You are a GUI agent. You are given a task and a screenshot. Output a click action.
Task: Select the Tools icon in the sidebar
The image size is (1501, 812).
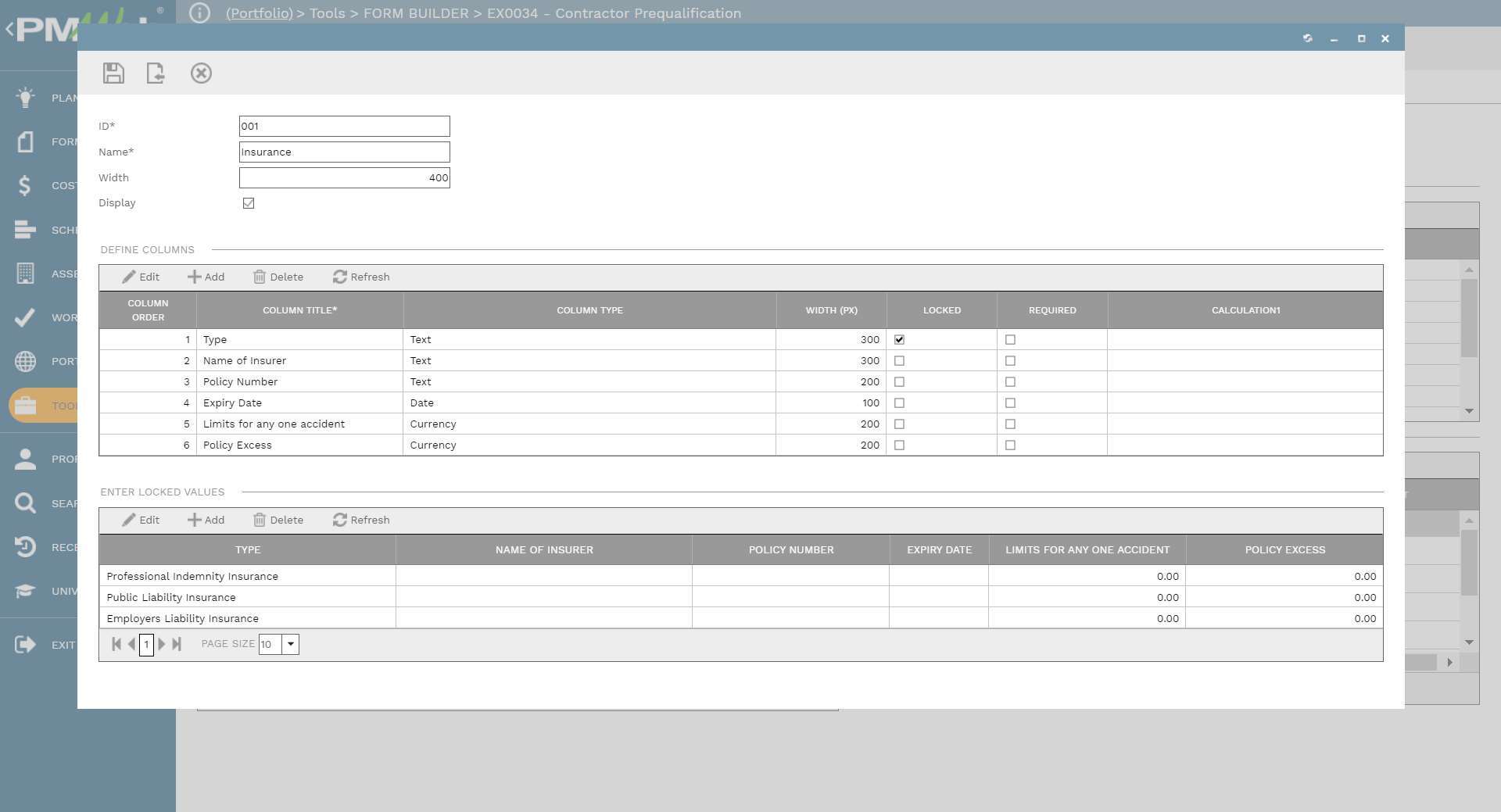25,405
